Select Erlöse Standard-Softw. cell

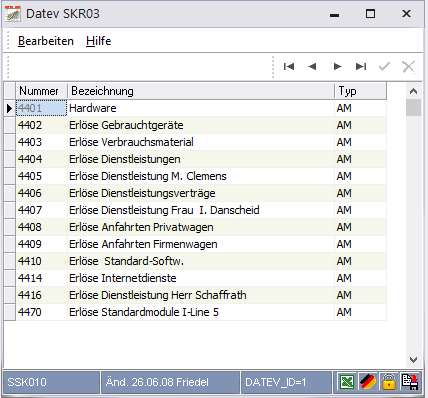(x=201, y=261)
